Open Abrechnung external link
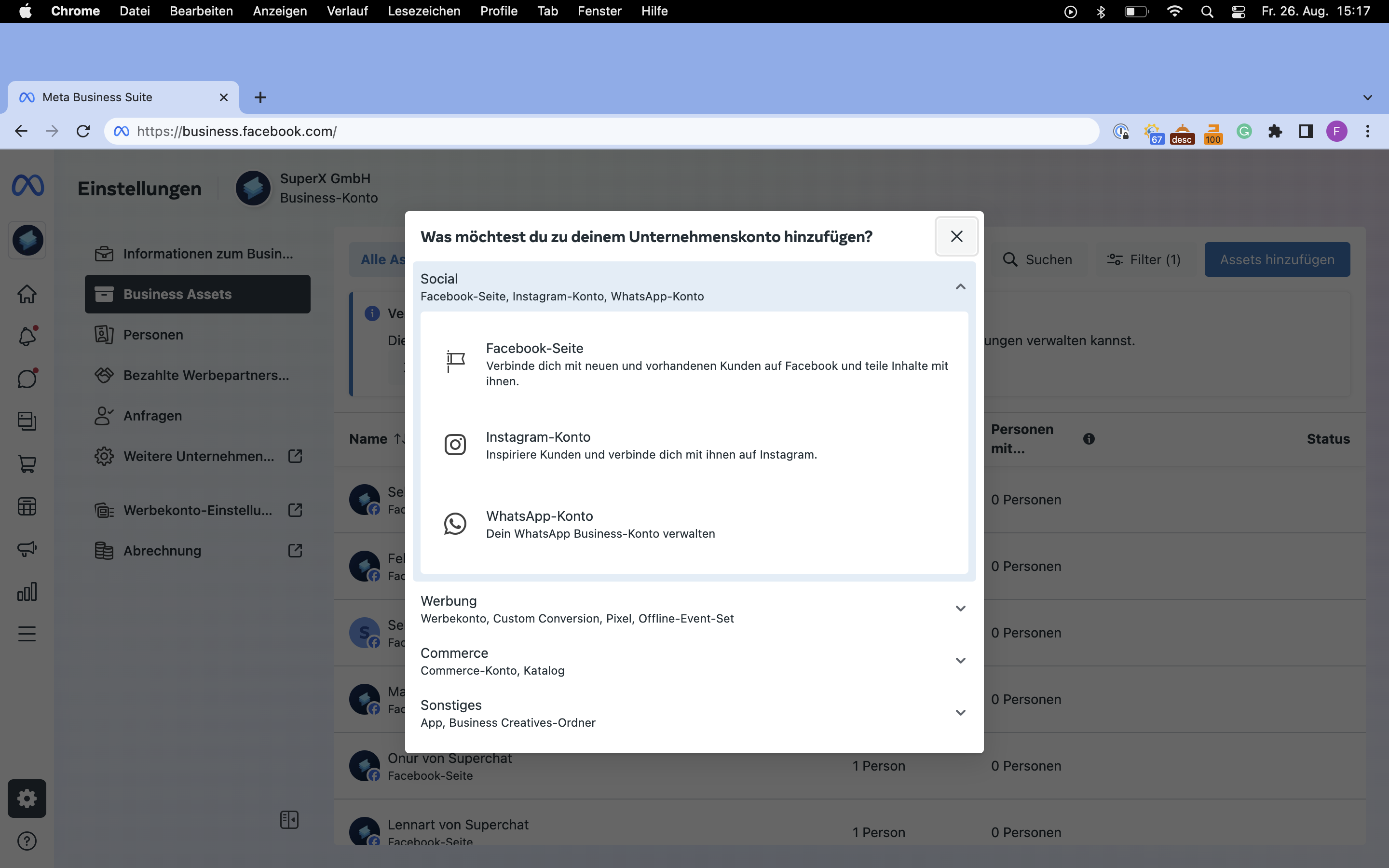The height and width of the screenshot is (868, 1389). coord(295,551)
